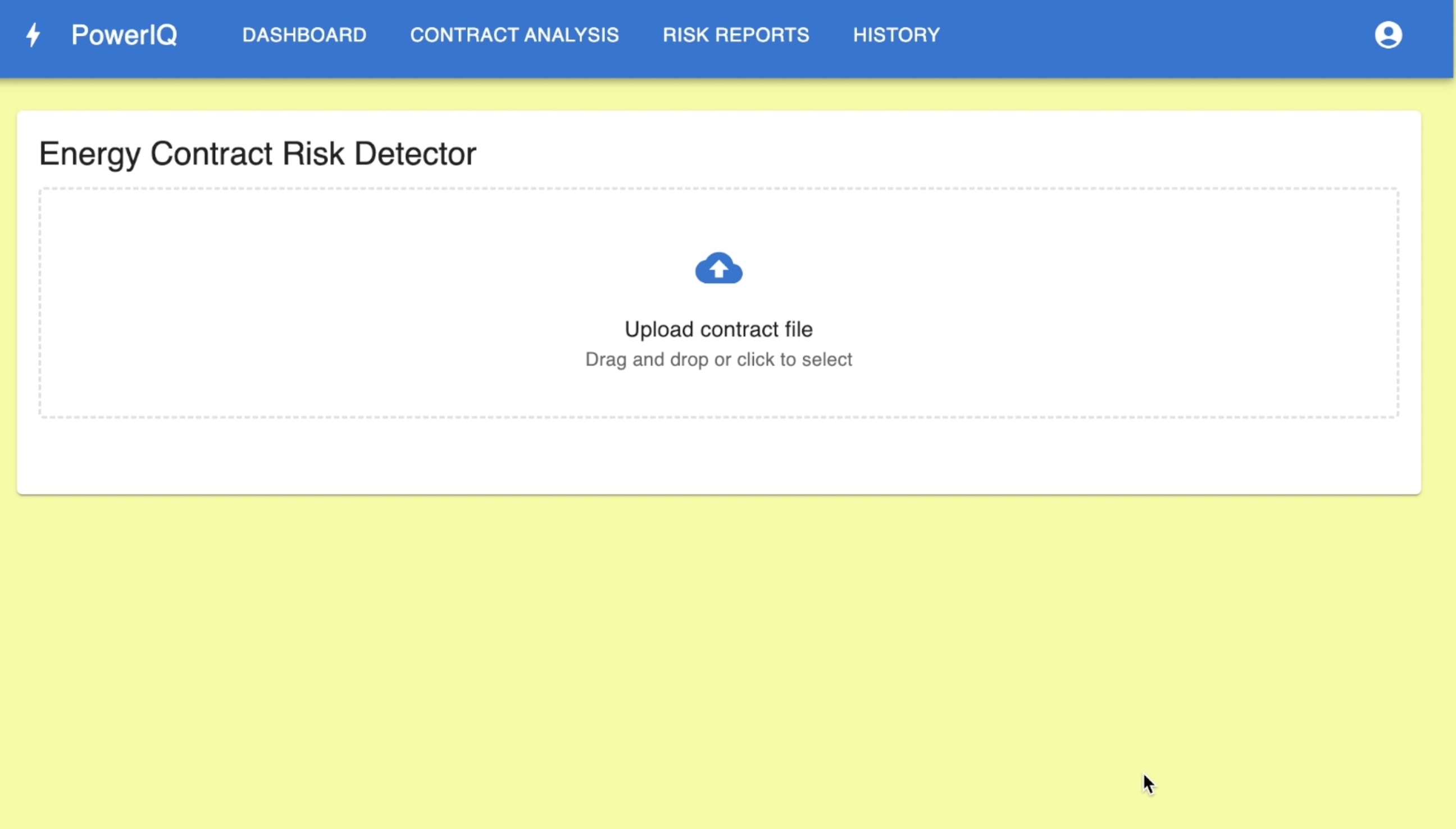
Task: Click the yellow strip between navbar and card
Action: coord(718,95)
